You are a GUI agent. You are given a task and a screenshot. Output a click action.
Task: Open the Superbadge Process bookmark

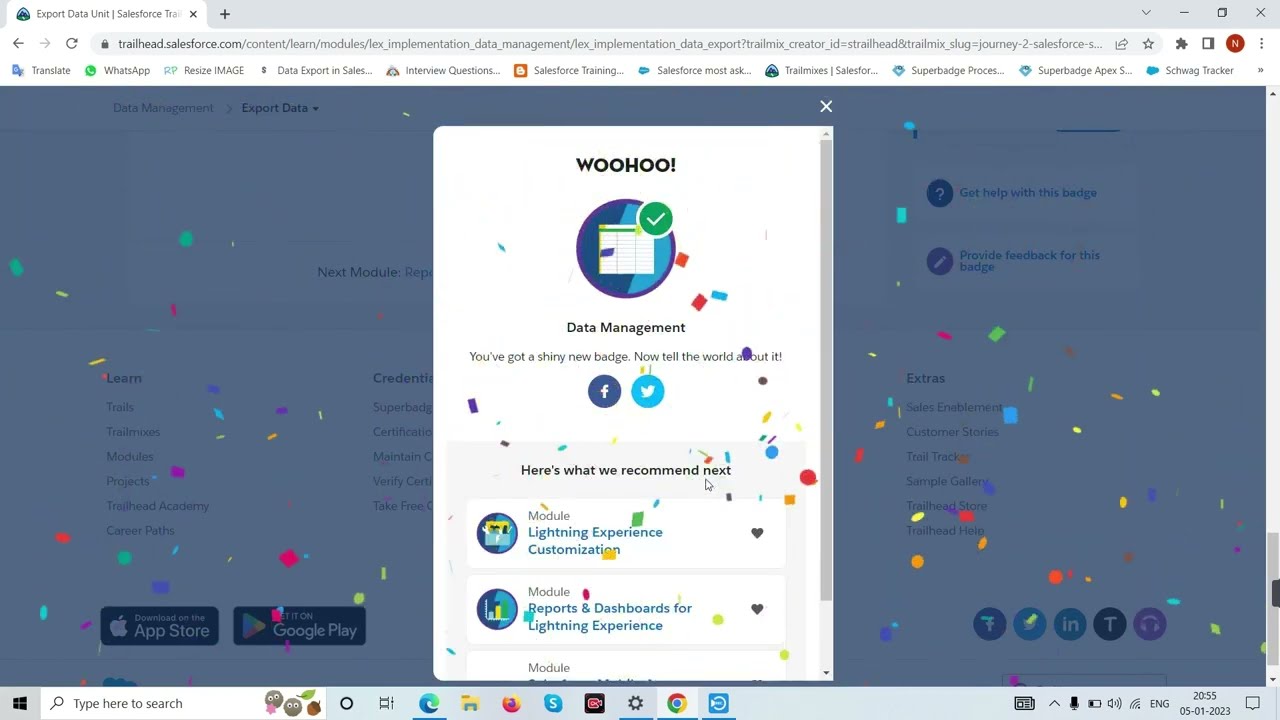click(x=948, y=71)
